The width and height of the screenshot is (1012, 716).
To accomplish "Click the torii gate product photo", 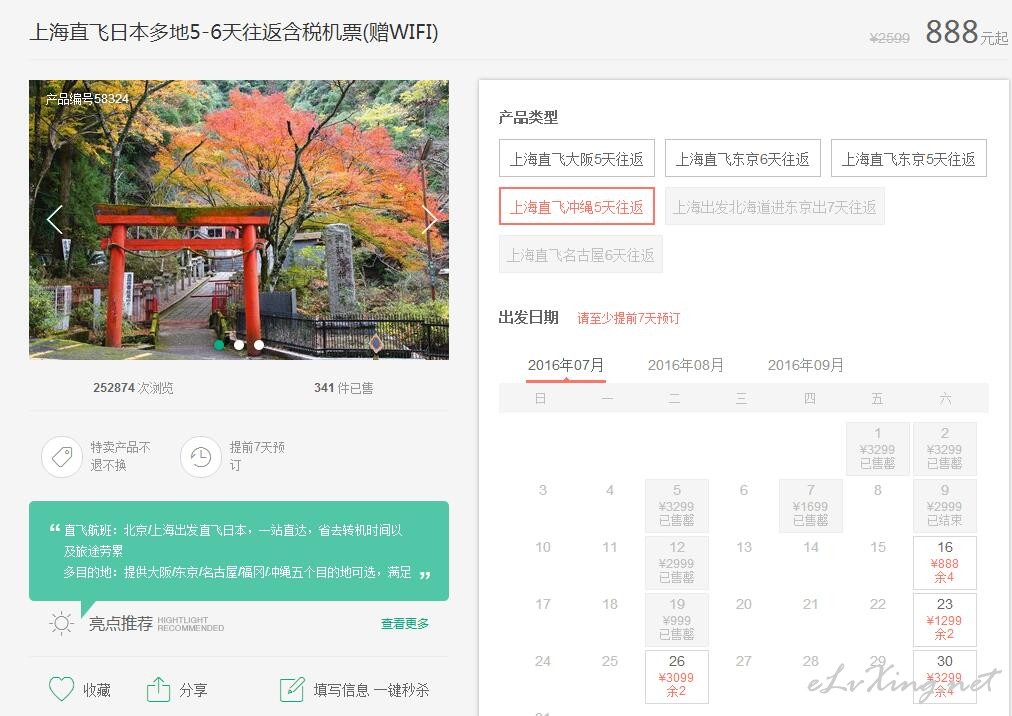I will click(x=239, y=220).
